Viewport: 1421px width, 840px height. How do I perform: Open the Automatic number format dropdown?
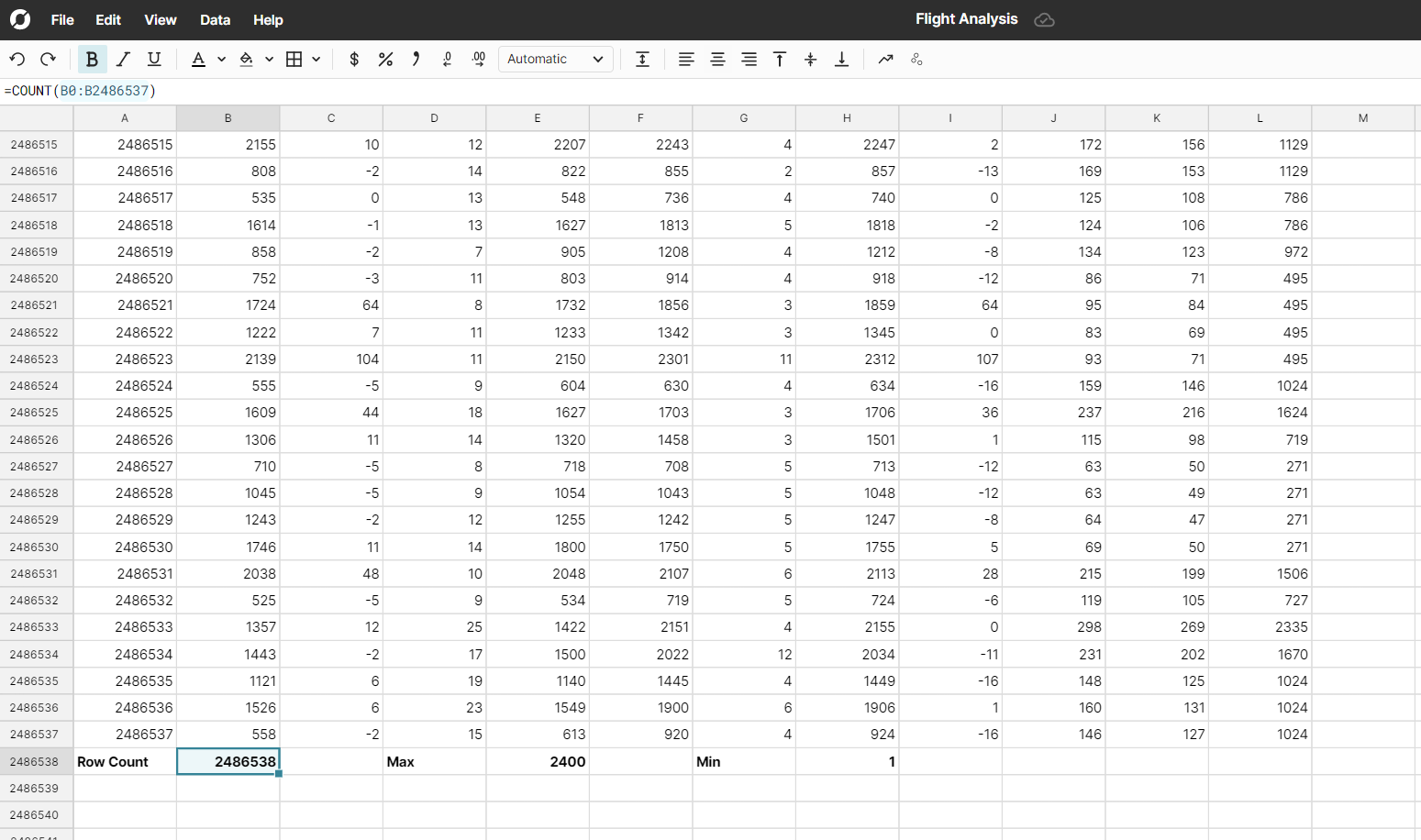point(555,60)
